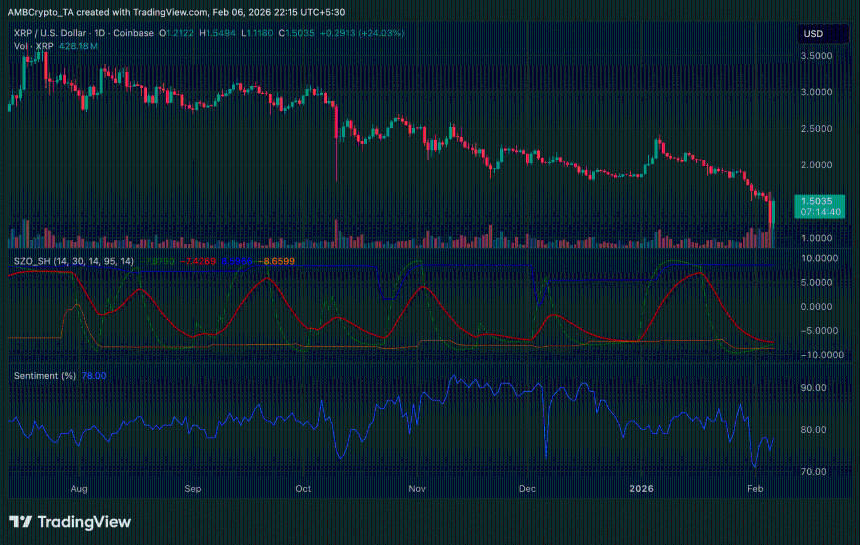Click the TradingView wordmark text

(83, 522)
